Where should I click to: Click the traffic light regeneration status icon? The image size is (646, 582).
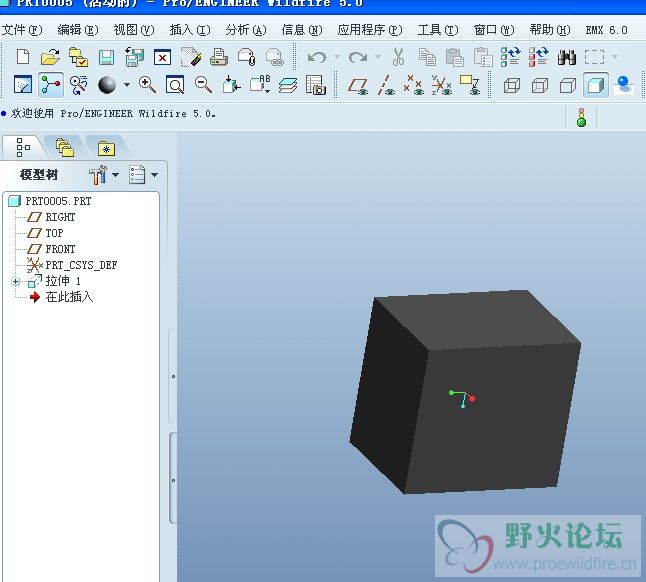tap(581, 117)
